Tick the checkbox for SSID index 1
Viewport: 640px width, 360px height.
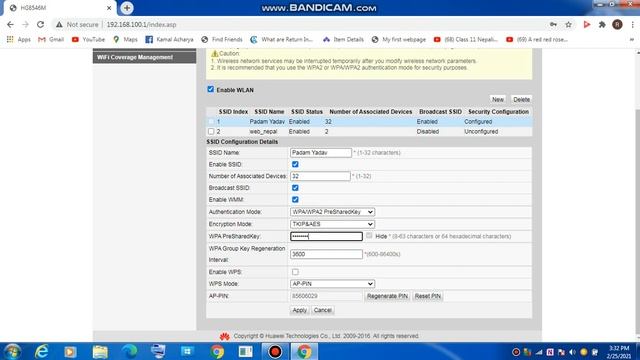click(x=211, y=121)
